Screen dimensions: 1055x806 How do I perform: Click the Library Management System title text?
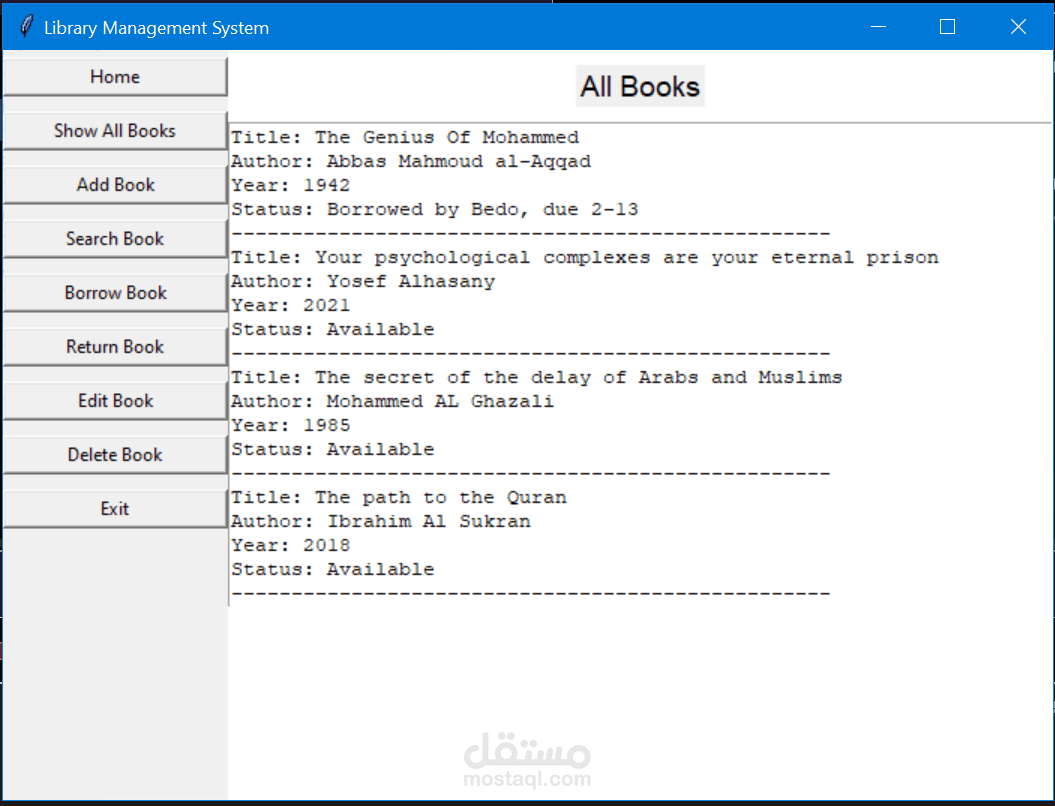(156, 28)
